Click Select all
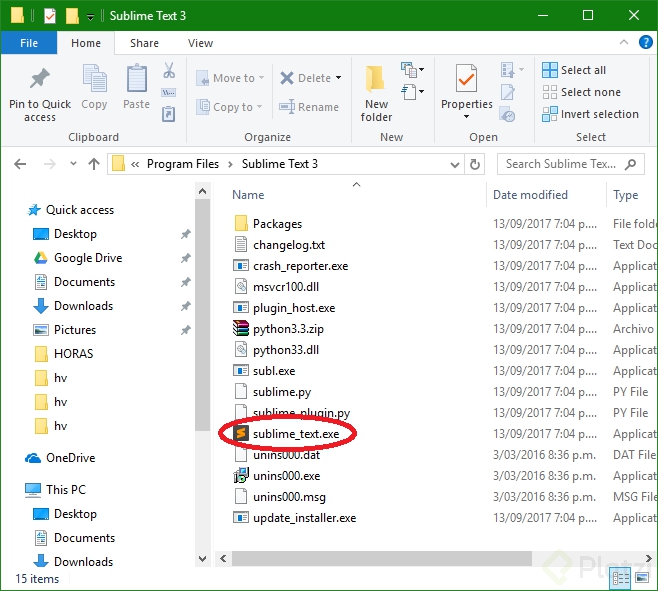 [x=574, y=70]
